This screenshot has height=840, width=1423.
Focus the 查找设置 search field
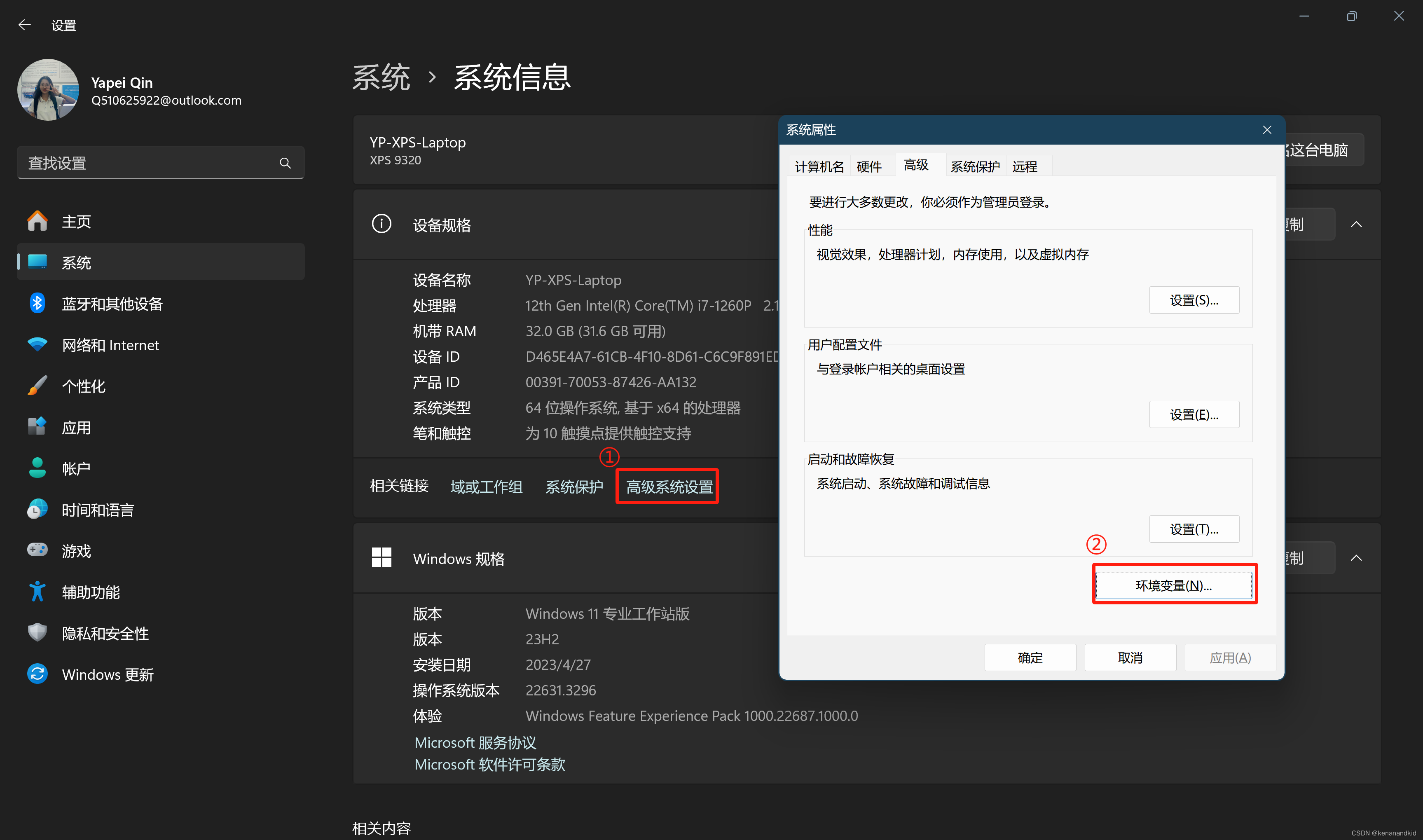(161, 163)
